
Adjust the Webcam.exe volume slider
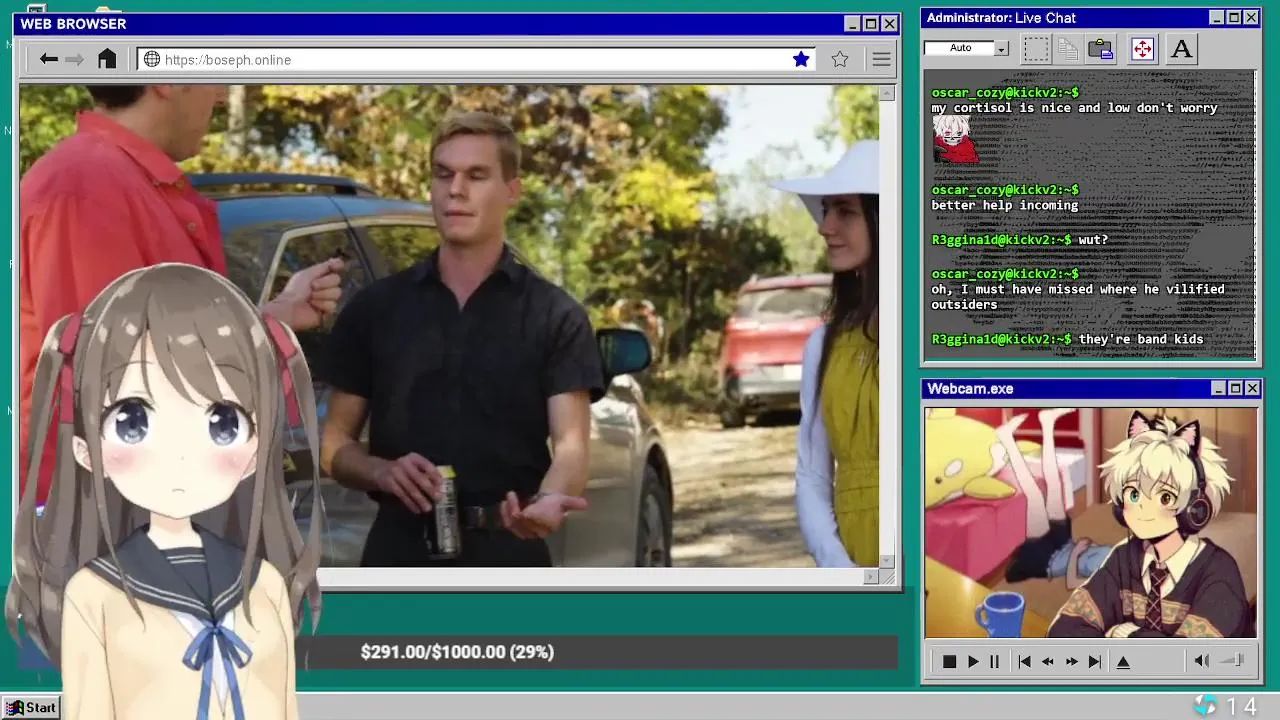[x=1232, y=660]
